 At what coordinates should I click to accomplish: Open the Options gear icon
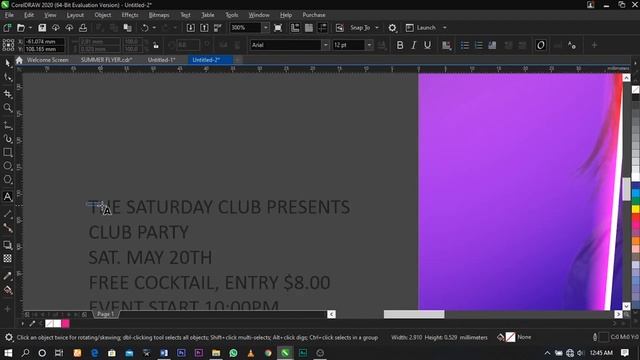tap(392, 28)
